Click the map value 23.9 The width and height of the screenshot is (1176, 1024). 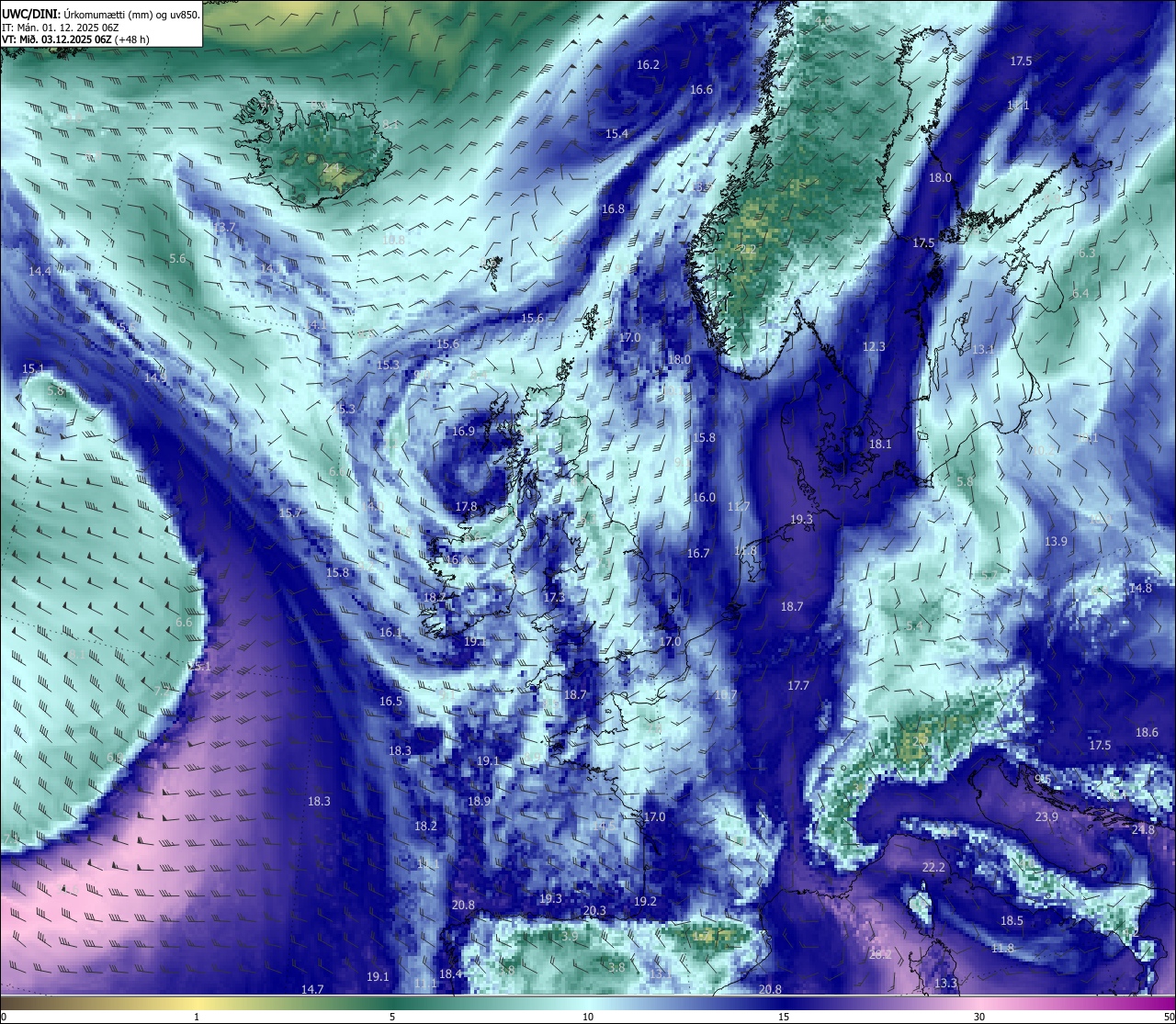click(1046, 816)
